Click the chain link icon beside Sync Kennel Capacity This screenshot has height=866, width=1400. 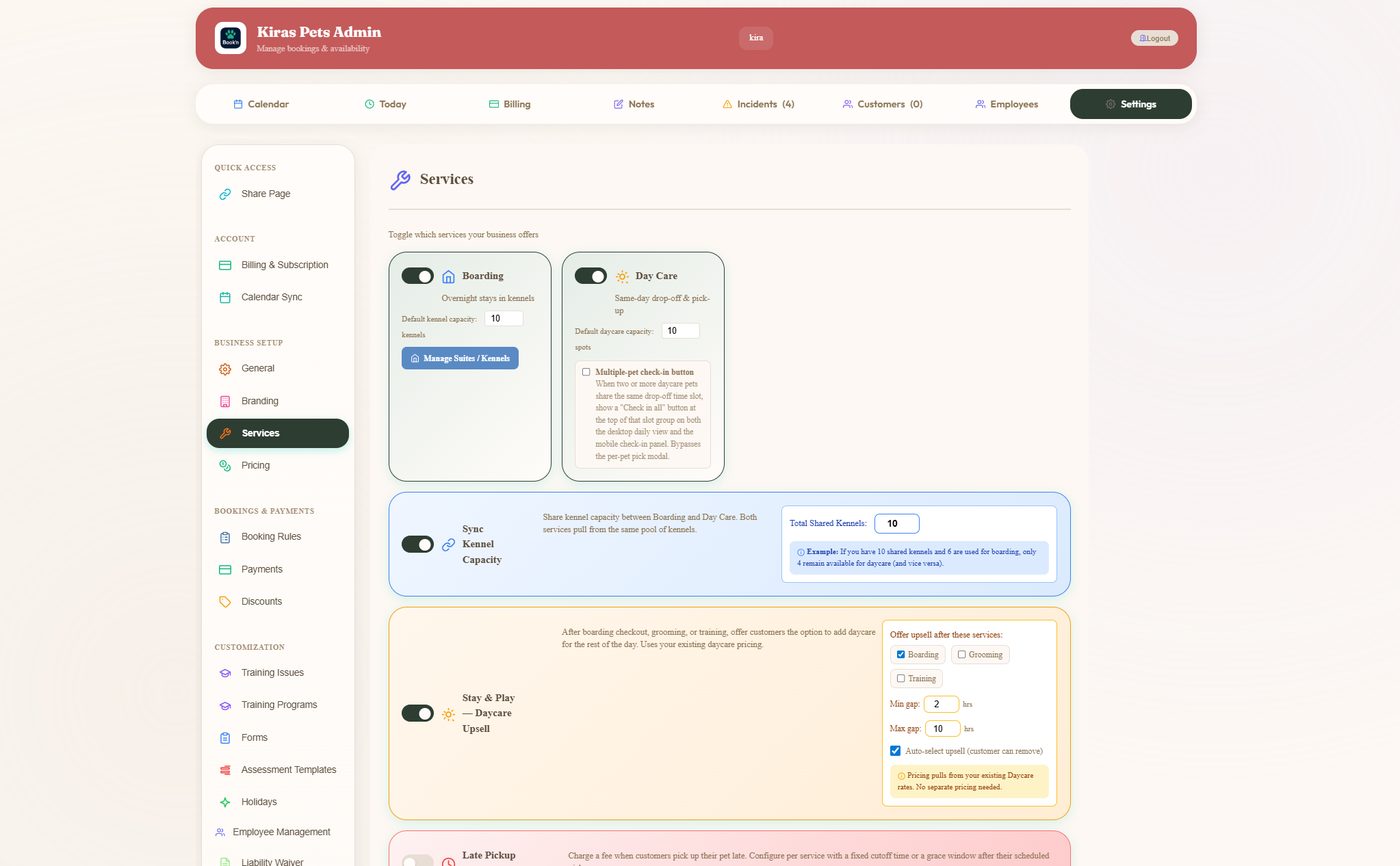click(x=448, y=544)
